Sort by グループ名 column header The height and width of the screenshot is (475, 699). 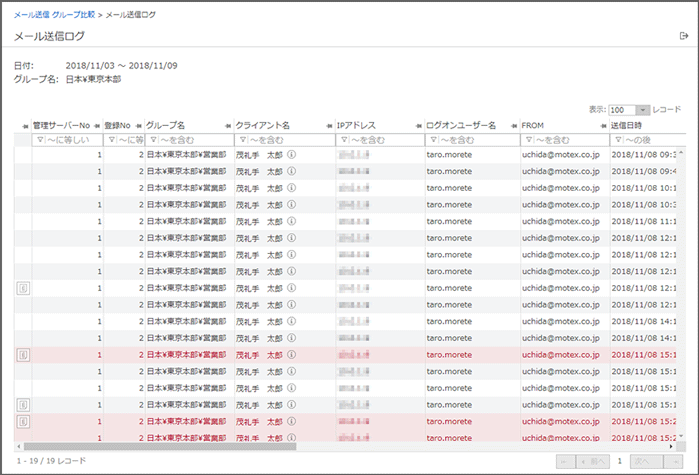(x=165, y=126)
